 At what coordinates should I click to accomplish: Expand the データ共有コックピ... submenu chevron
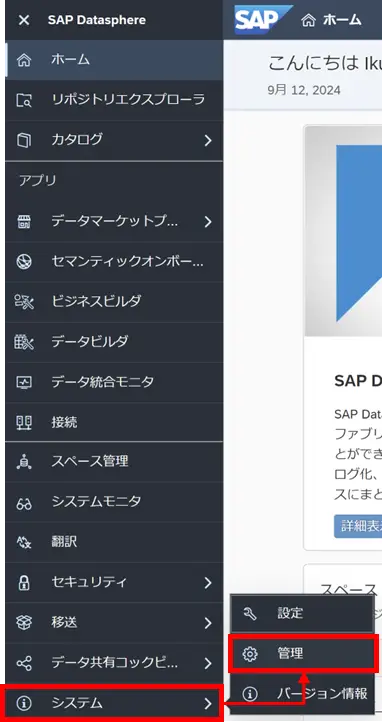click(208, 663)
